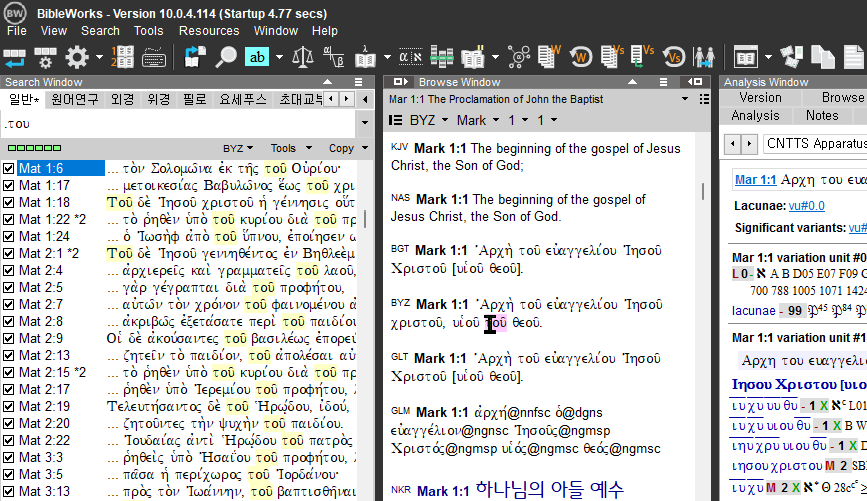Image resolution: width=867 pixels, height=501 pixels.
Task: Uncheck the Mat 3:13 checkbox
Action: (x=8, y=492)
